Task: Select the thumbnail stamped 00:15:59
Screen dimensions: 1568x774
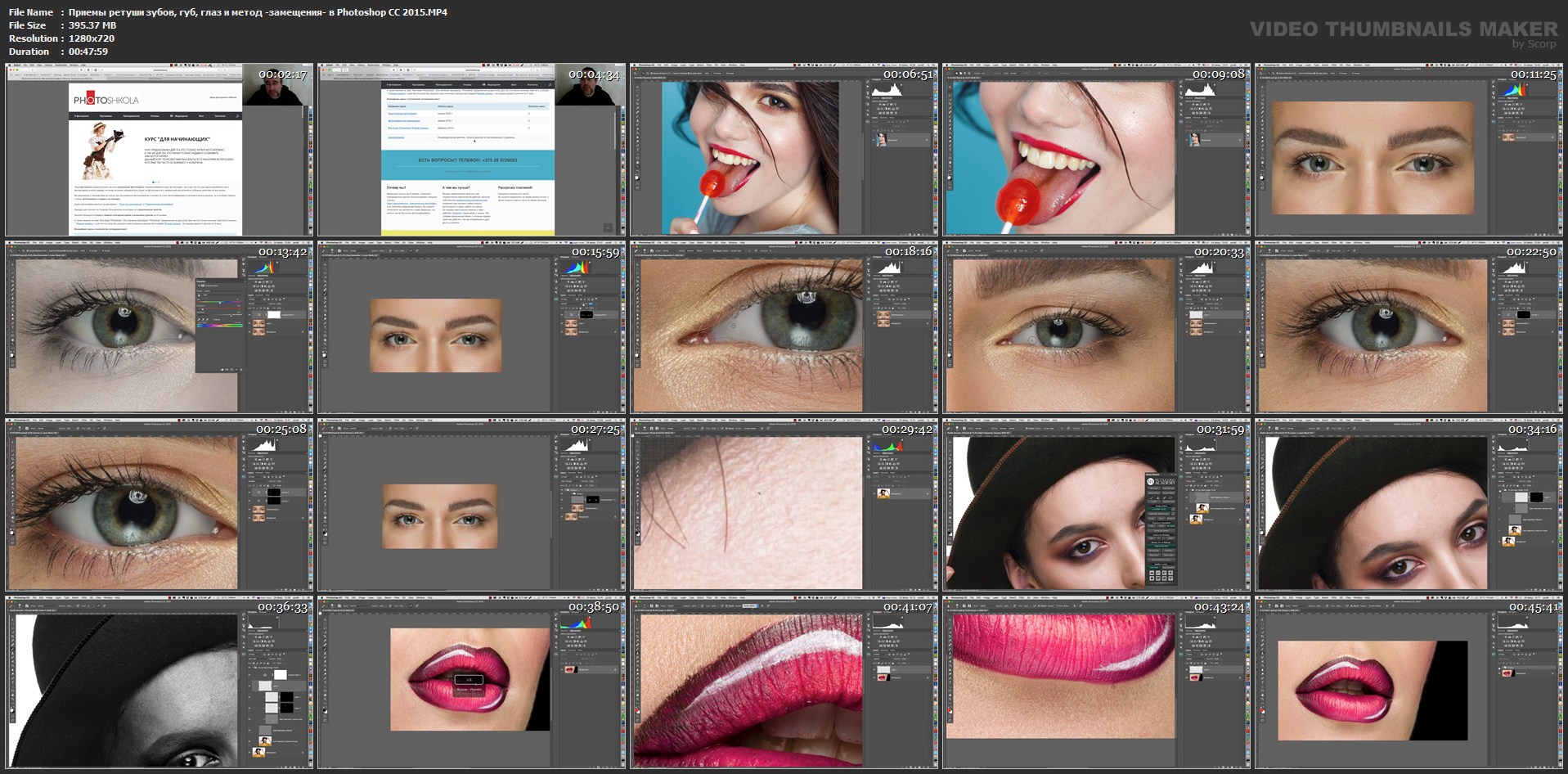Action: pyautogui.click(x=471, y=327)
